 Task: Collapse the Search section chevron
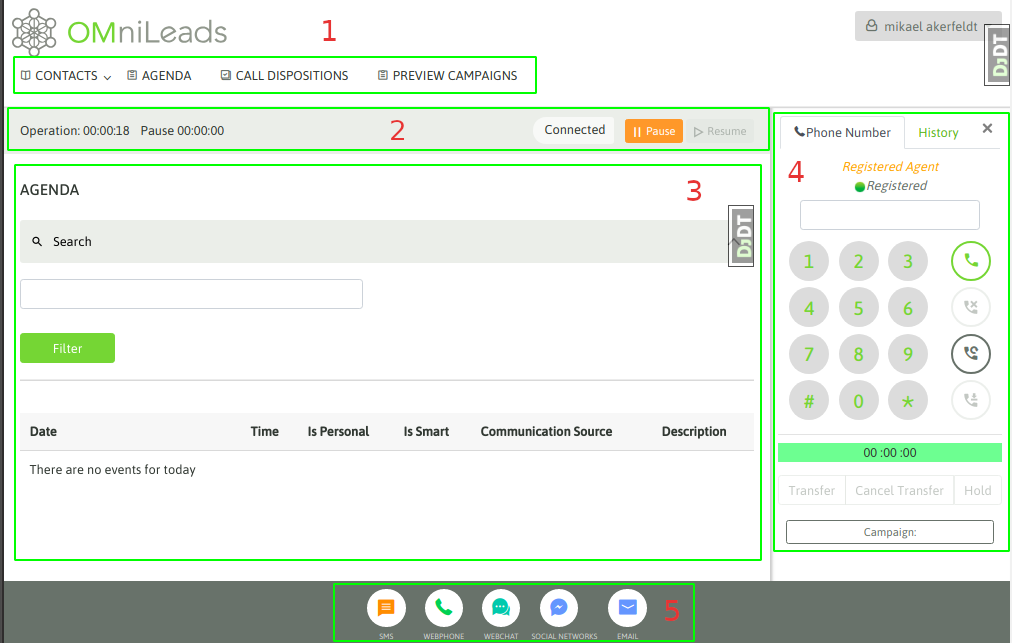click(734, 241)
